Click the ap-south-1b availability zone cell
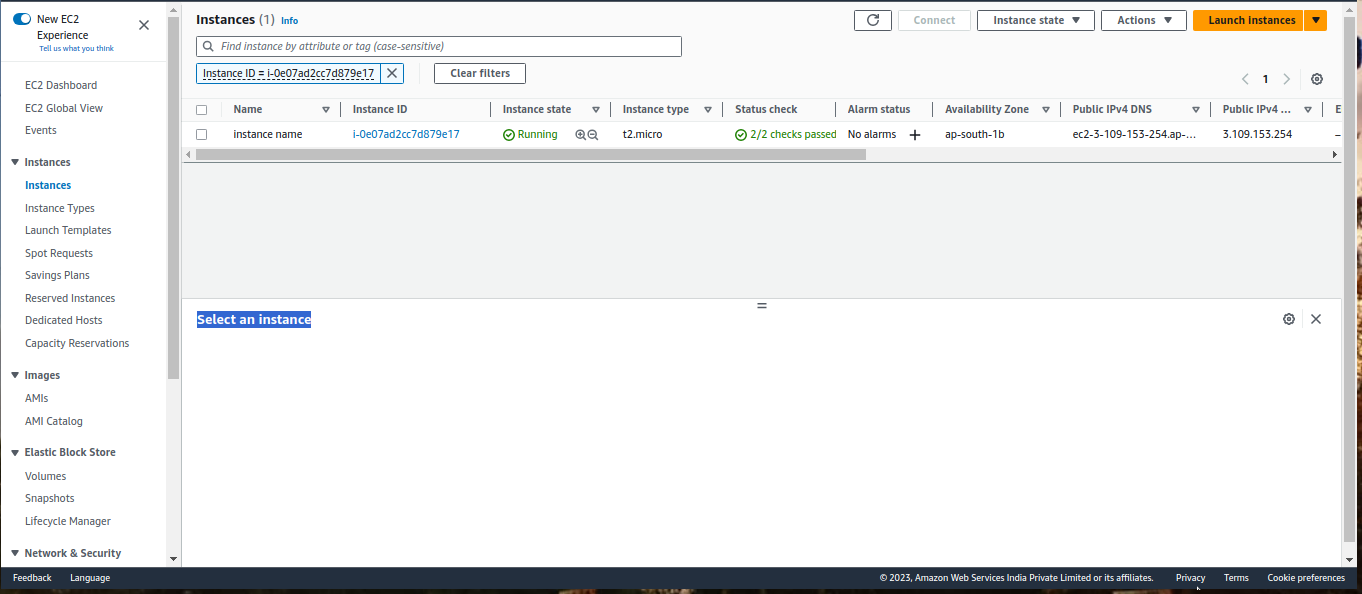The image size is (1362, 594). (x=974, y=134)
